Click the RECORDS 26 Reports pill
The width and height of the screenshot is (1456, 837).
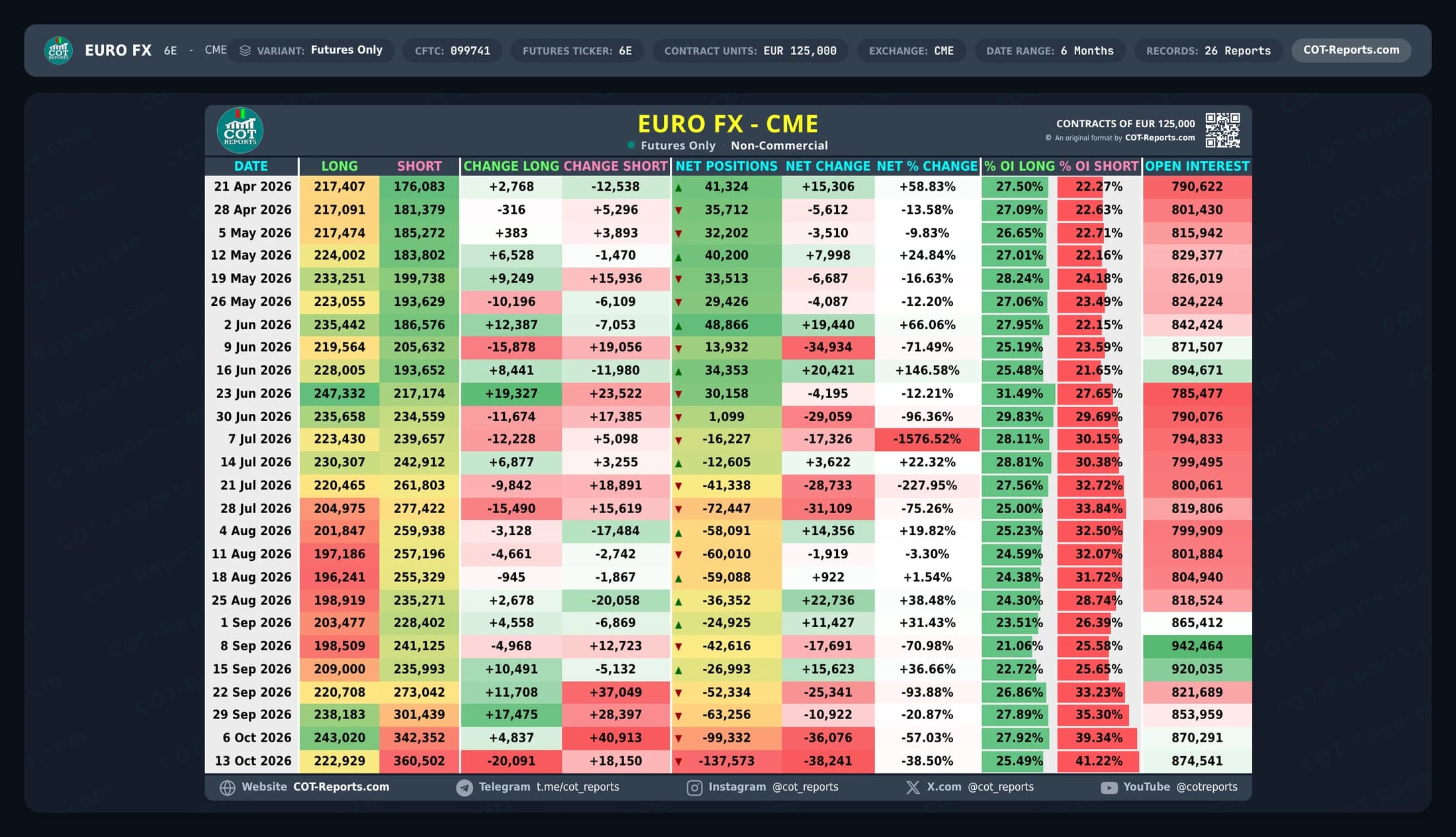coord(1208,50)
